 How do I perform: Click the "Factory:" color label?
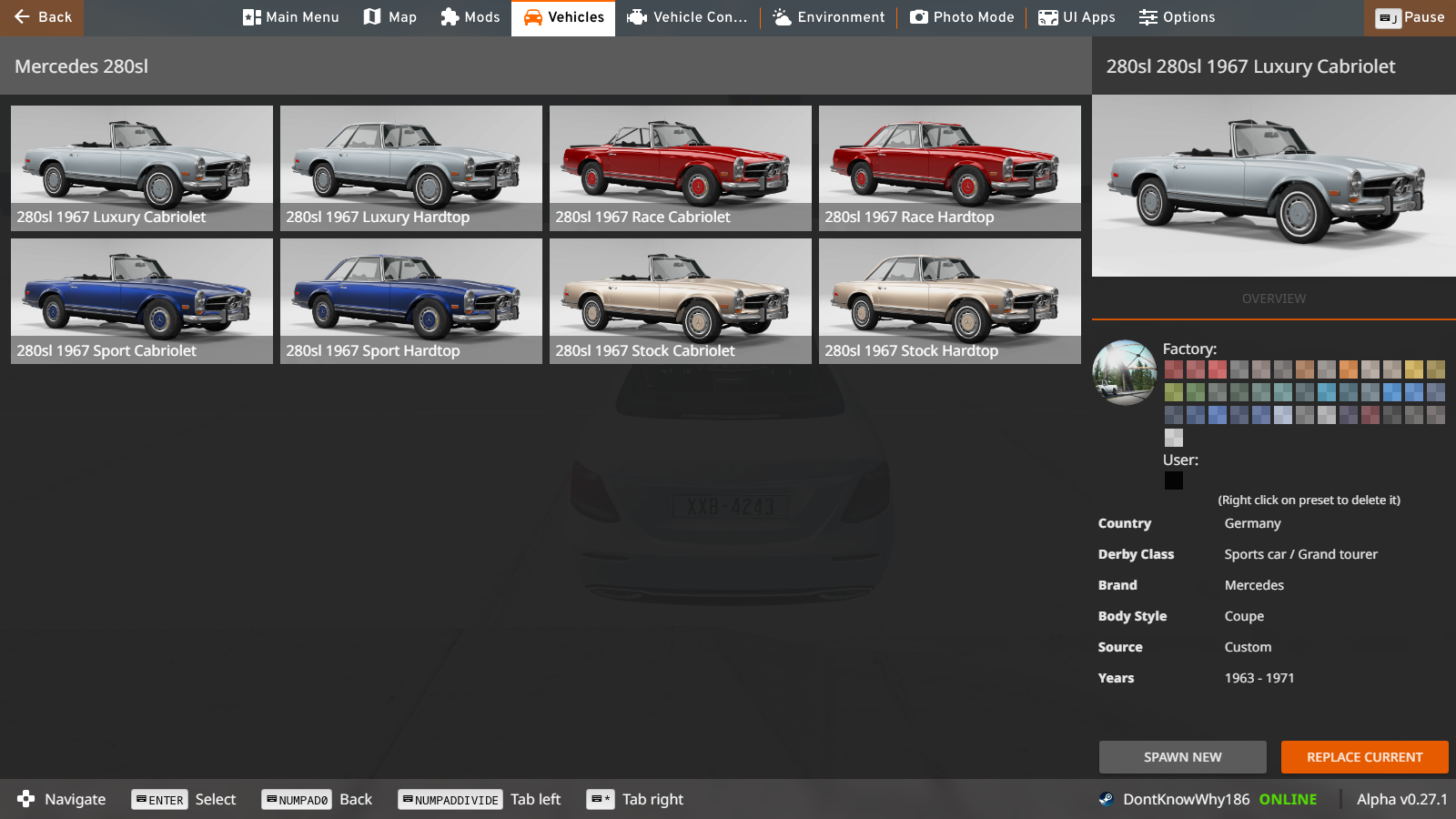click(1189, 349)
